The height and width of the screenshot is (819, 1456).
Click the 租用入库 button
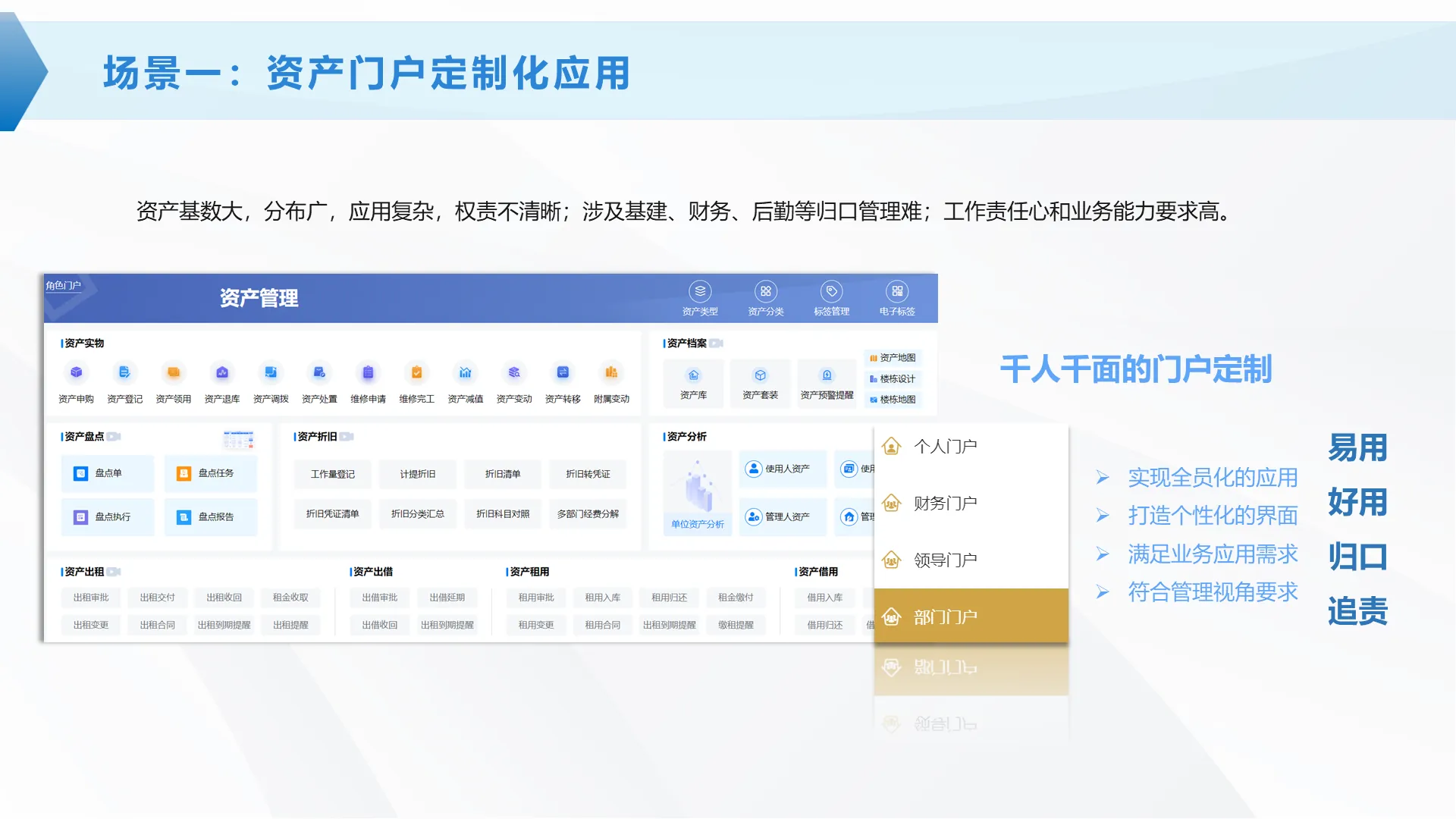[603, 598]
